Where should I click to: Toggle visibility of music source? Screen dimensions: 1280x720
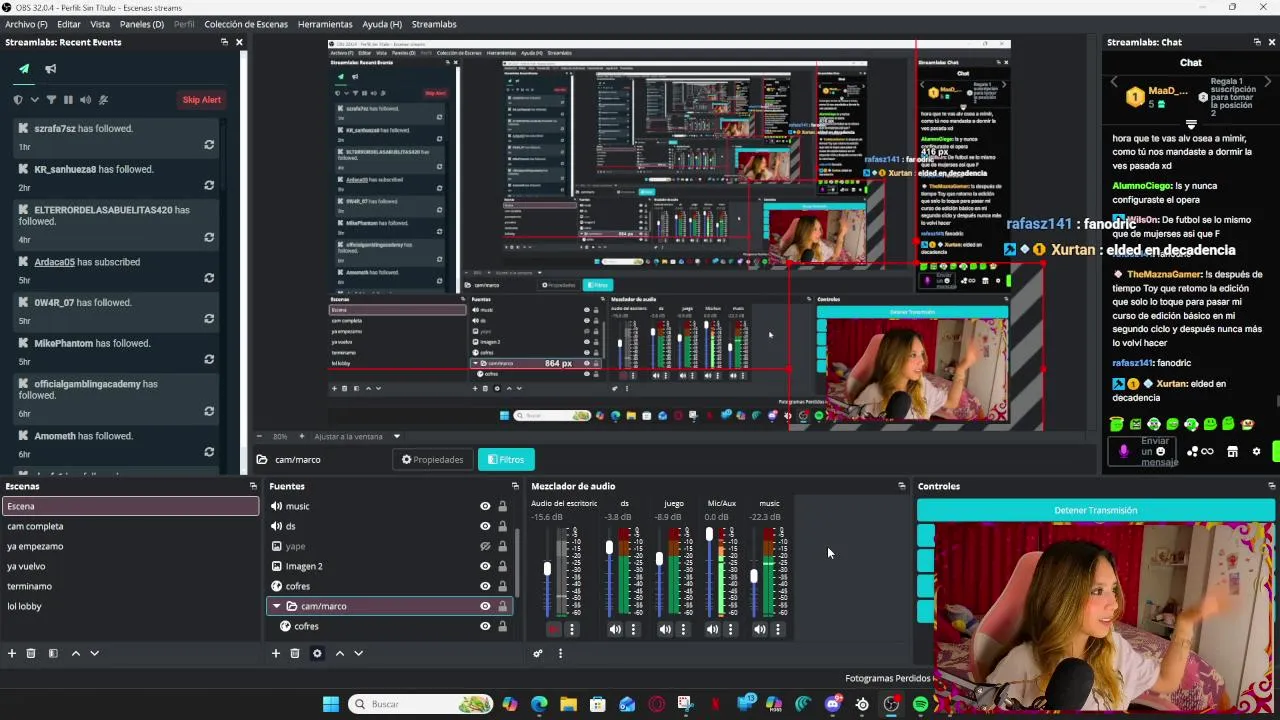[x=485, y=506]
